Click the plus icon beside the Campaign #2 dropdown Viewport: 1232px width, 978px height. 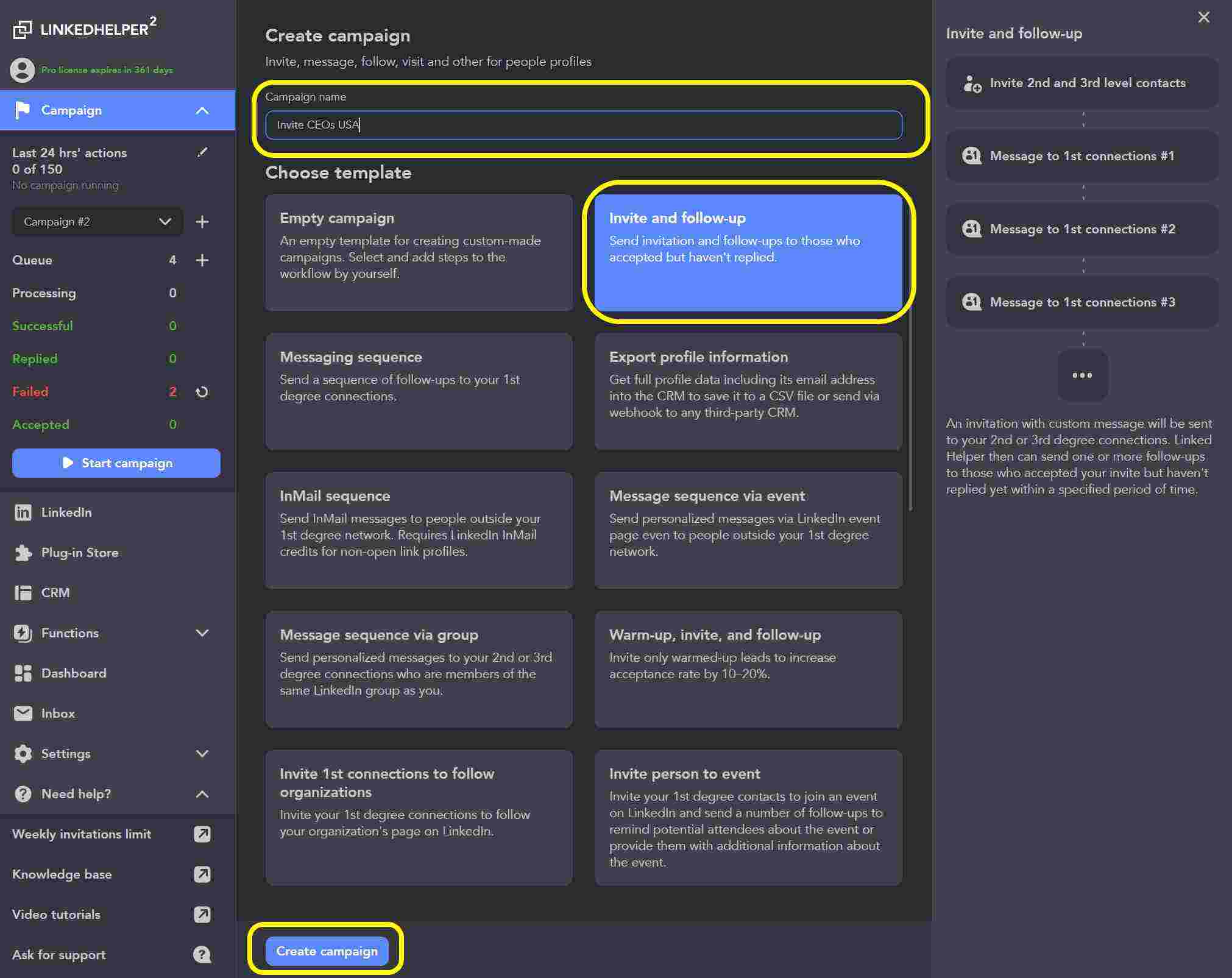click(x=202, y=222)
